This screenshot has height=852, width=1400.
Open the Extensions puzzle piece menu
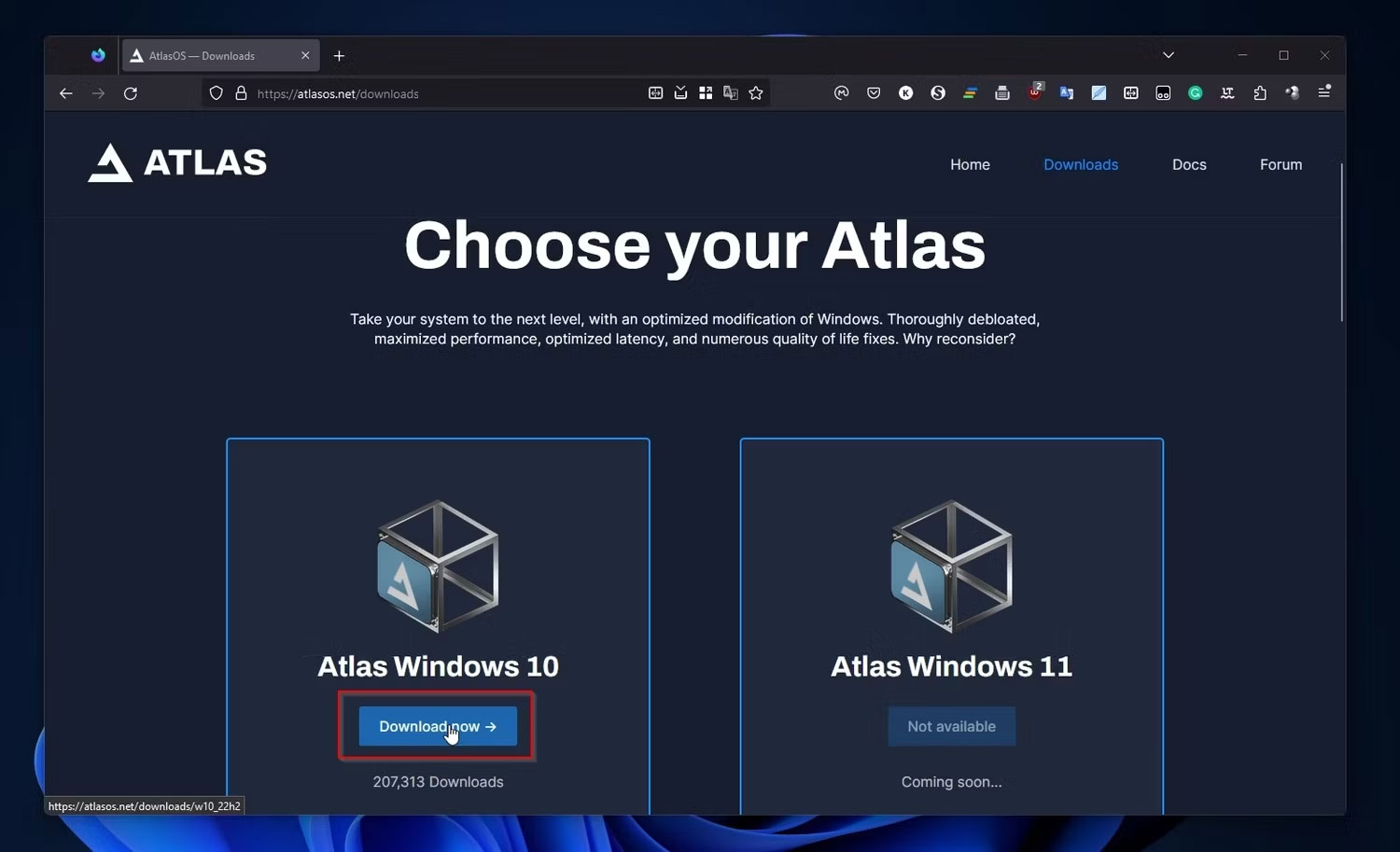click(x=1260, y=93)
